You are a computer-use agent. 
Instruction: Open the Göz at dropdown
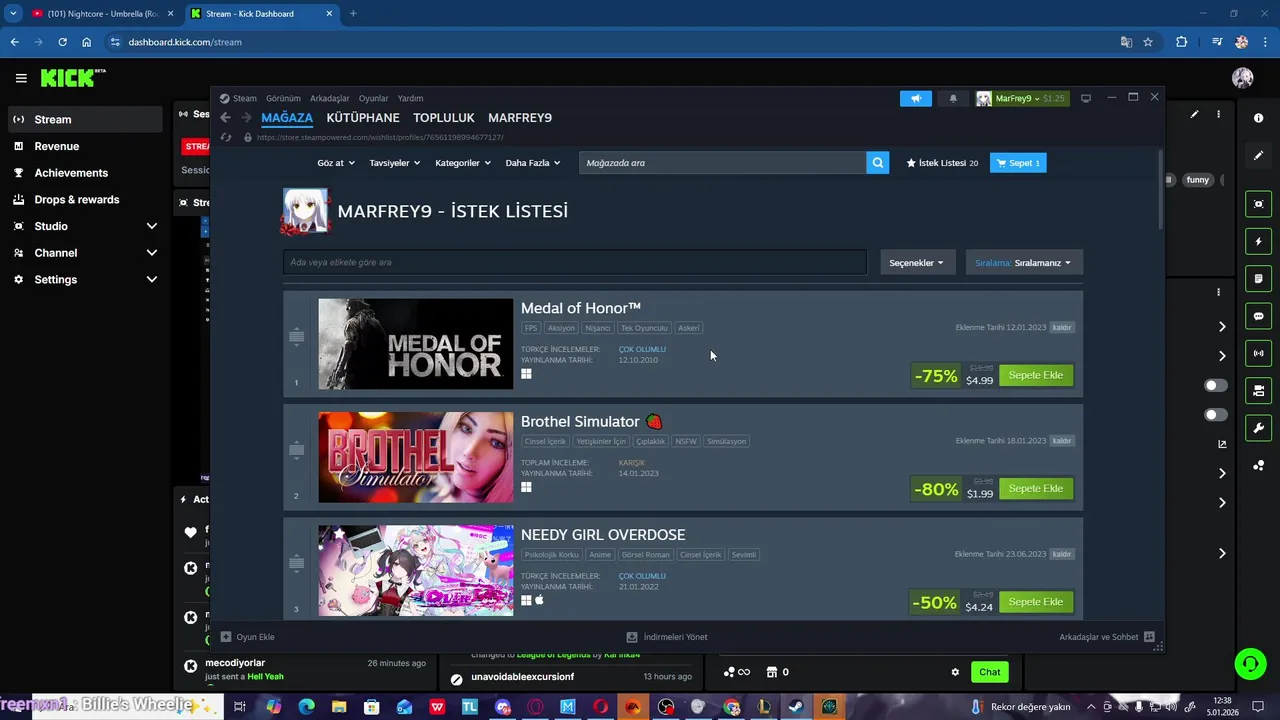pyautogui.click(x=335, y=163)
